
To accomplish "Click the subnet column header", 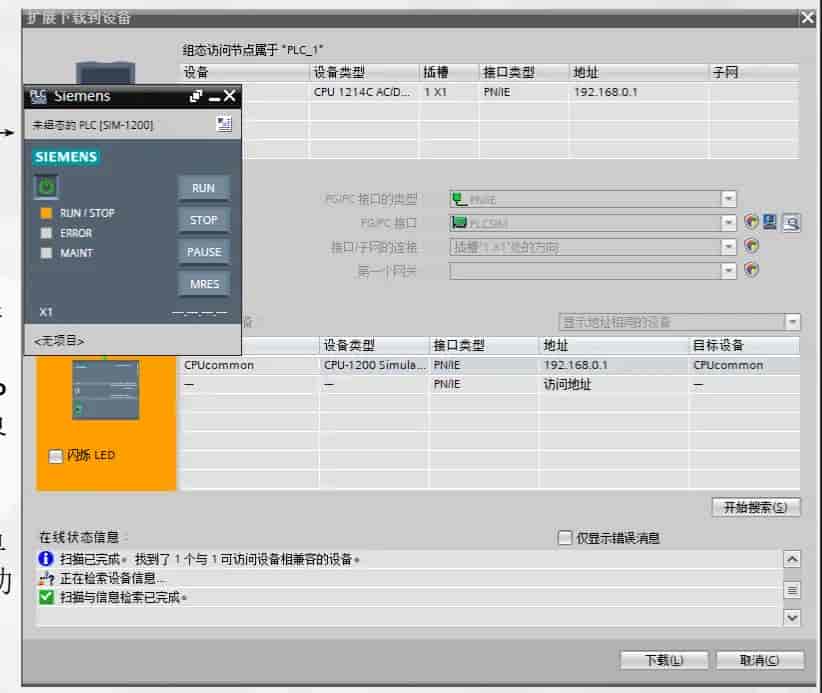I will (x=754, y=72).
